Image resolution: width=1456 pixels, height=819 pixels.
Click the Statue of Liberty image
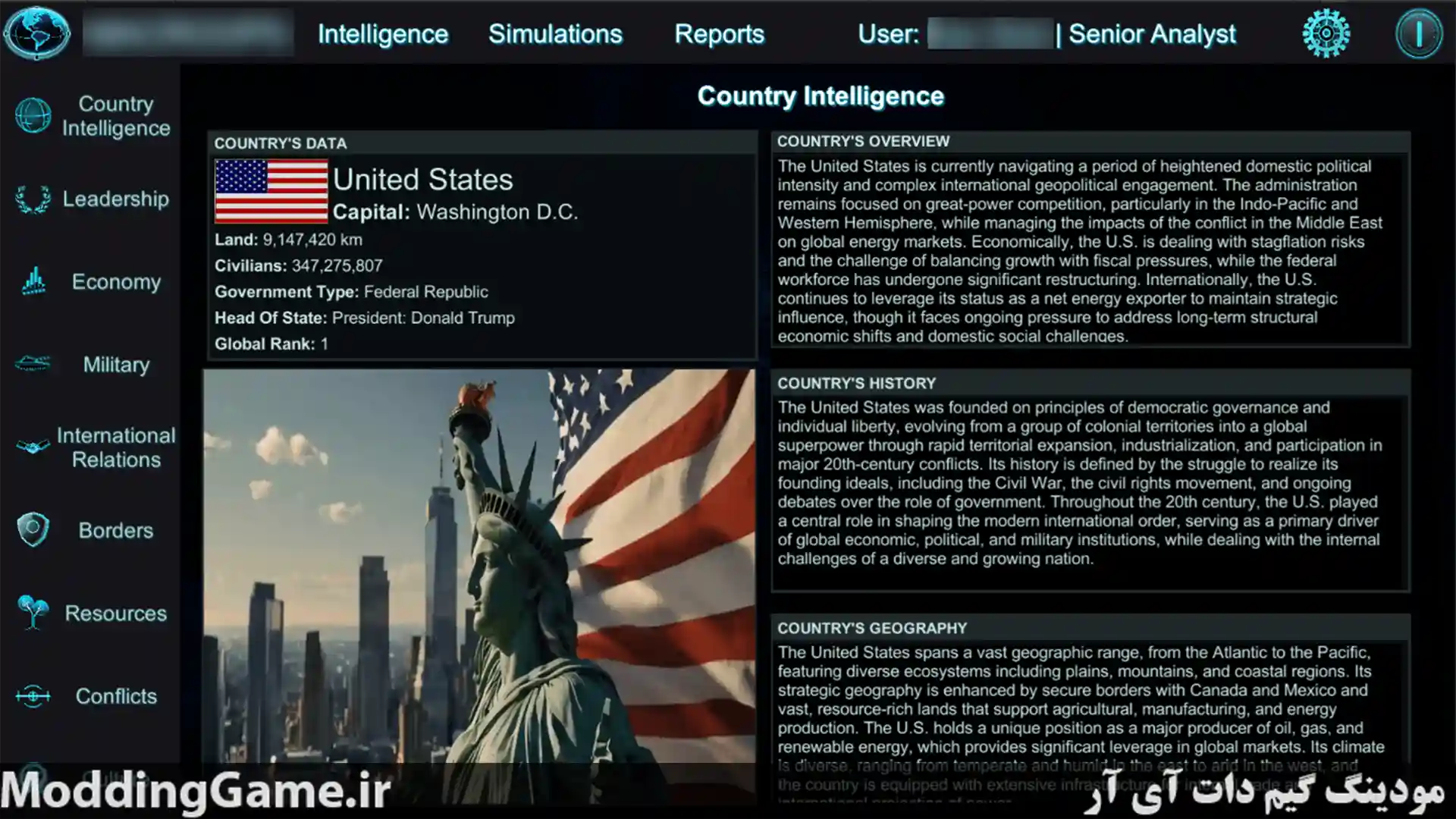pyautogui.click(x=479, y=584)
